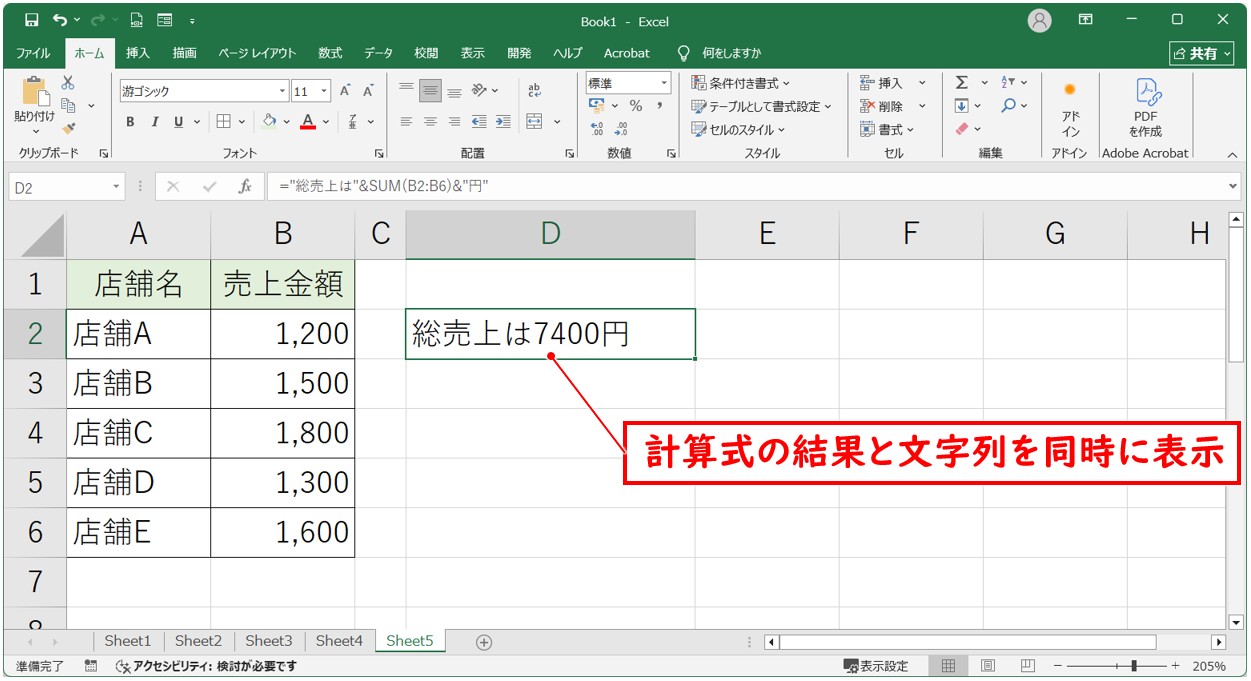The image size is (1251, 681).
Task: Click inside the Name Box showing D2
Action: pyautogui.click(x=55, y=186)
